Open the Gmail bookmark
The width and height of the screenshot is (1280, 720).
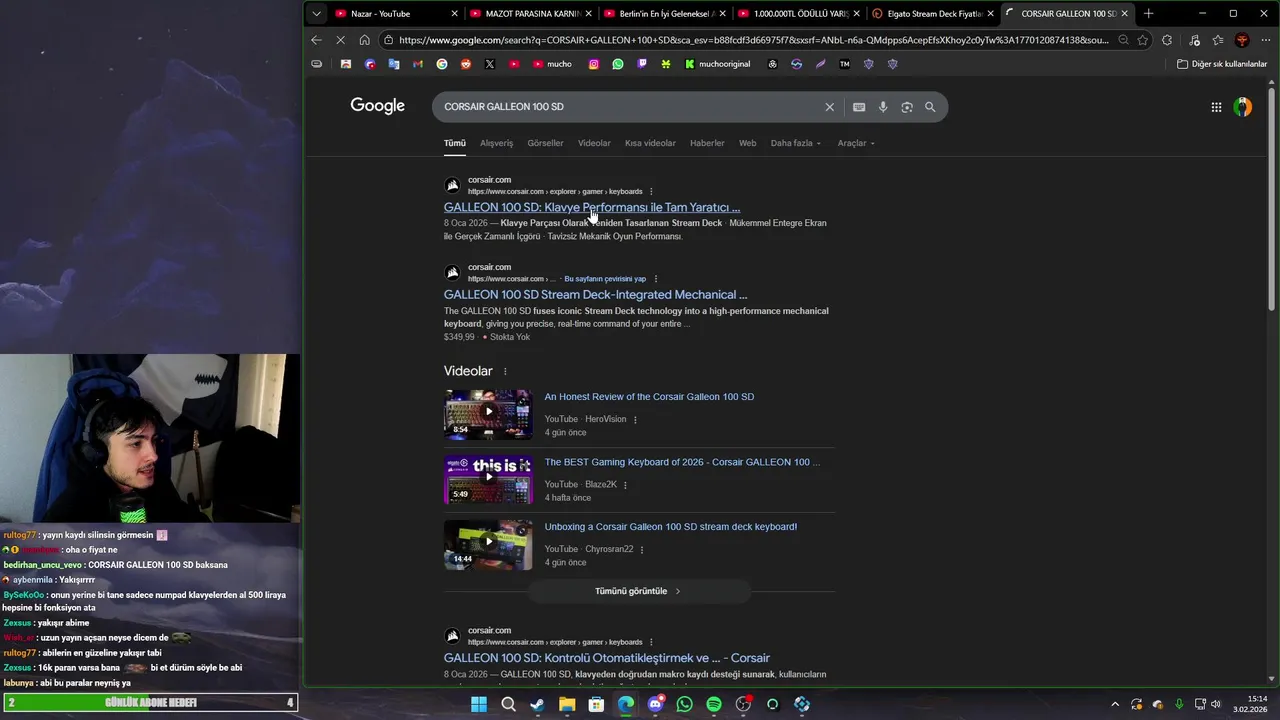(418, 64)
